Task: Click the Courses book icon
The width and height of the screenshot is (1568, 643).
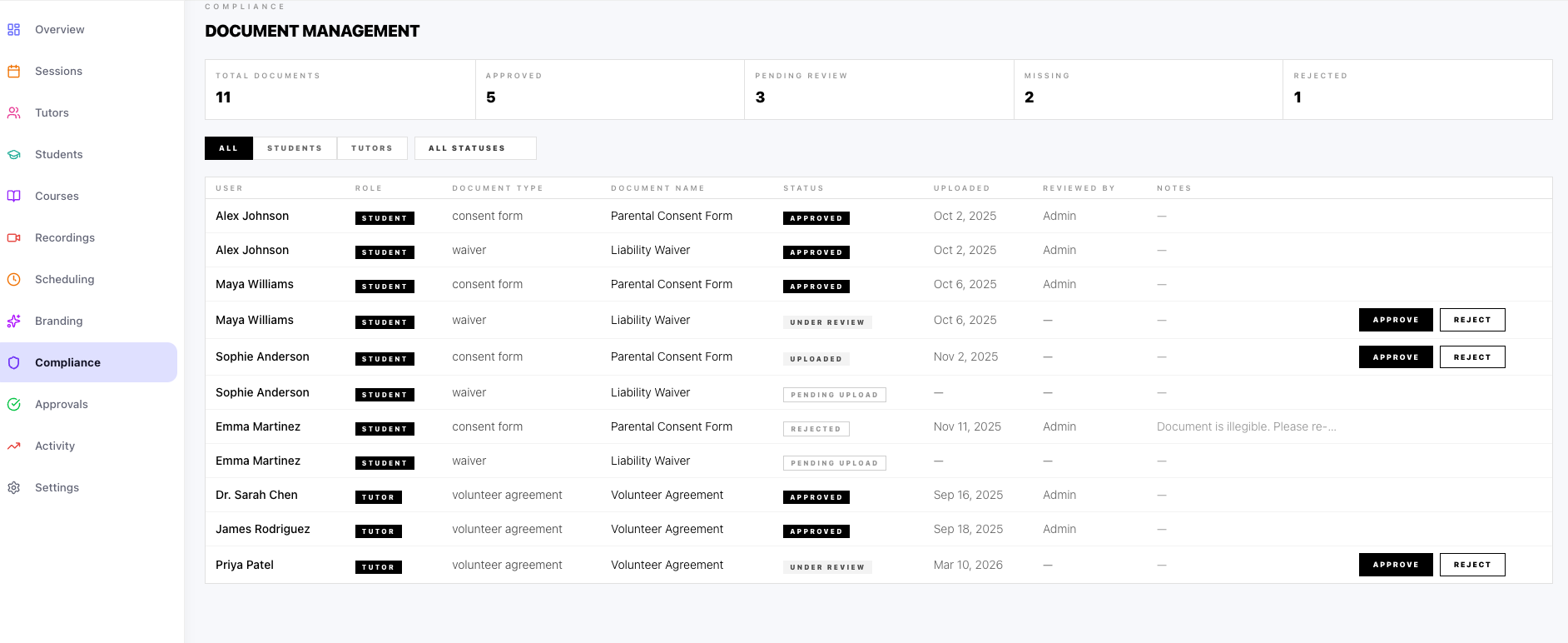Action: click(13, 197)
